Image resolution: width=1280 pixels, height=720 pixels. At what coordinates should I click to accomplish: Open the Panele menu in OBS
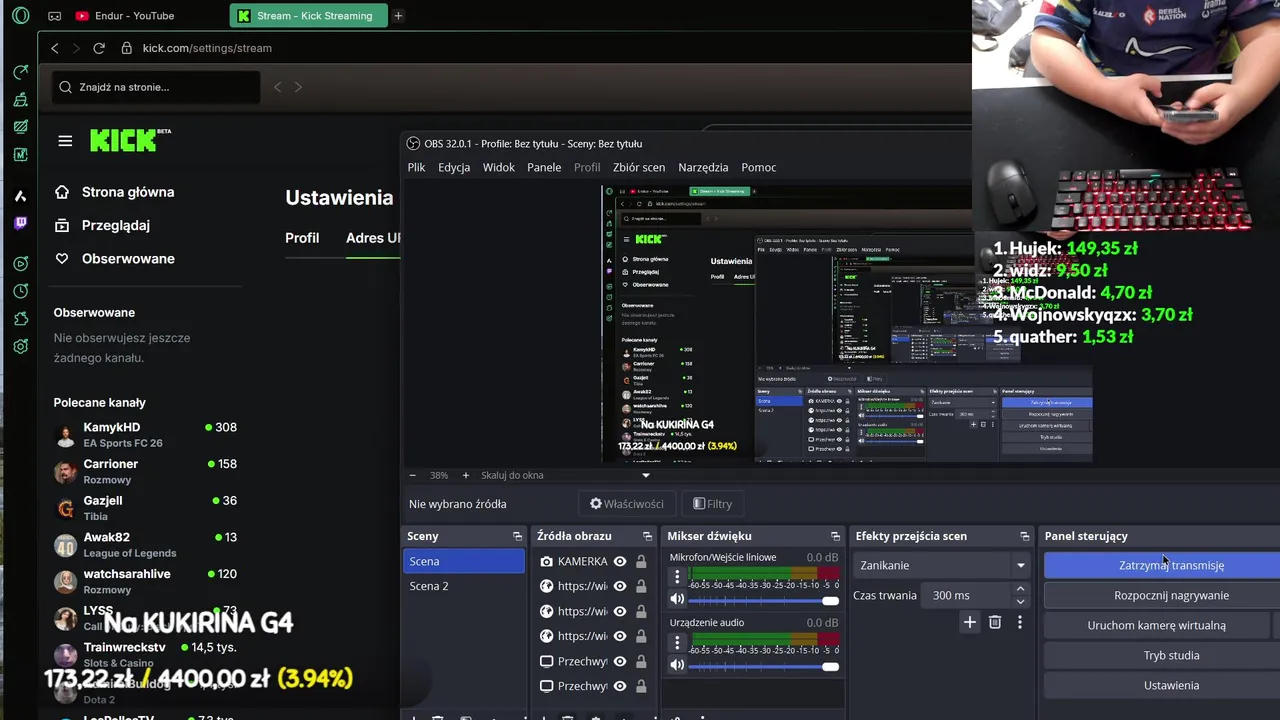pyautogui.click(x=544, y=167)
